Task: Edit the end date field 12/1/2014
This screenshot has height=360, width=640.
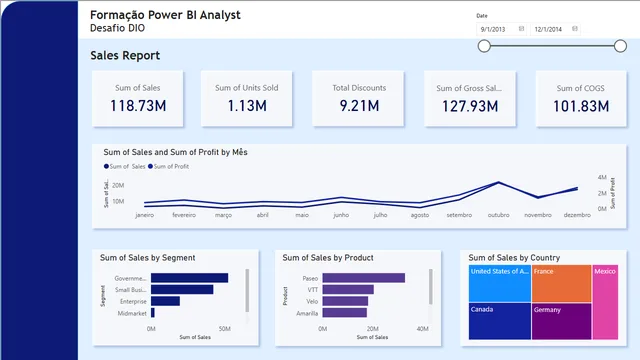Action: click(555, 29)
